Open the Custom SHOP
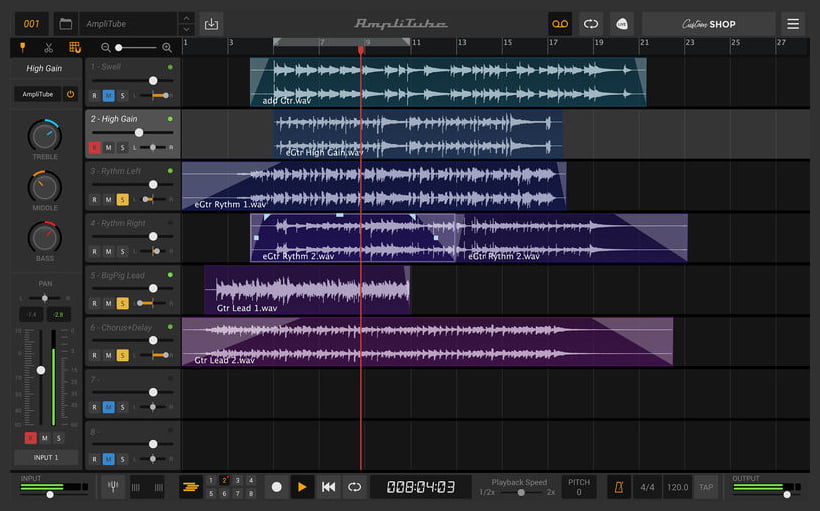820x511 pixels. (708, 24)
